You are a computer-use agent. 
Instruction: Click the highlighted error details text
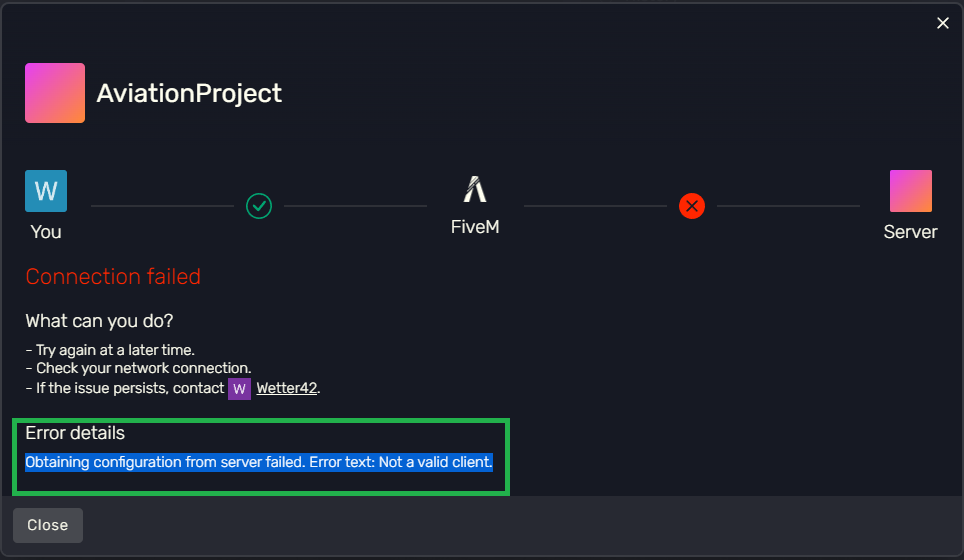tap(259, 462)
